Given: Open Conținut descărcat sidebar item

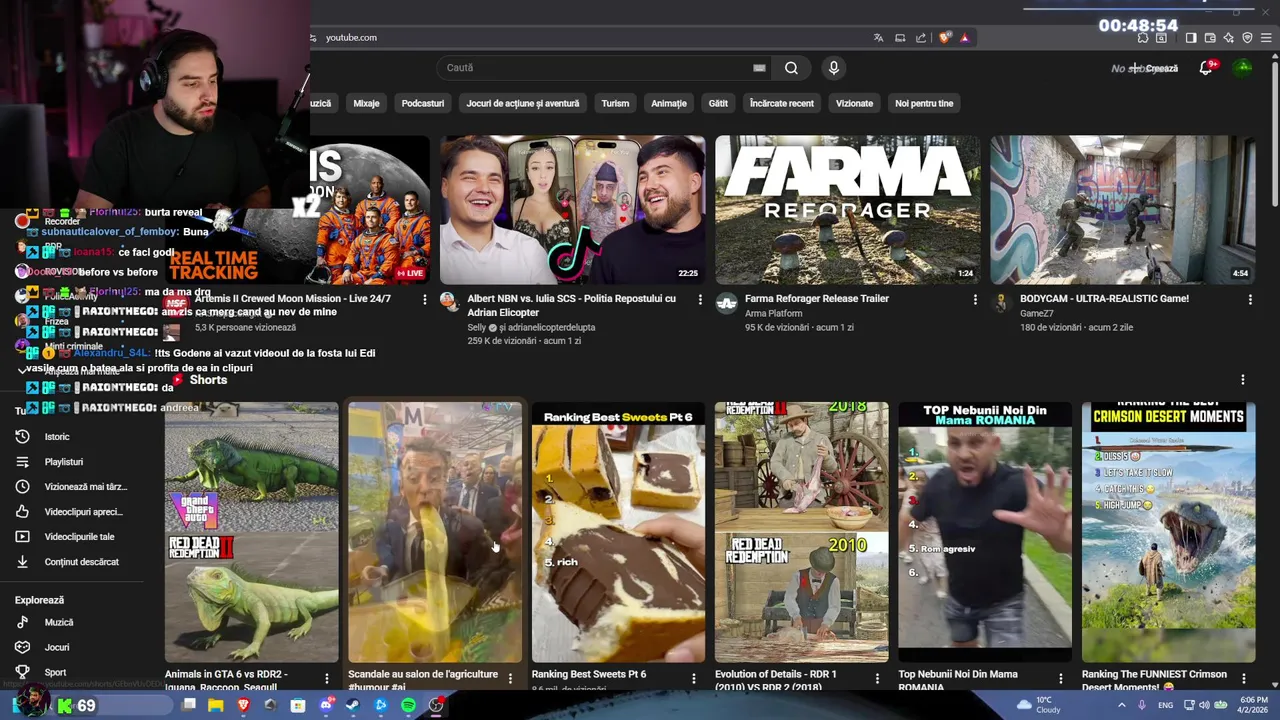Looking at the screenshot, I should coord(83,562).
